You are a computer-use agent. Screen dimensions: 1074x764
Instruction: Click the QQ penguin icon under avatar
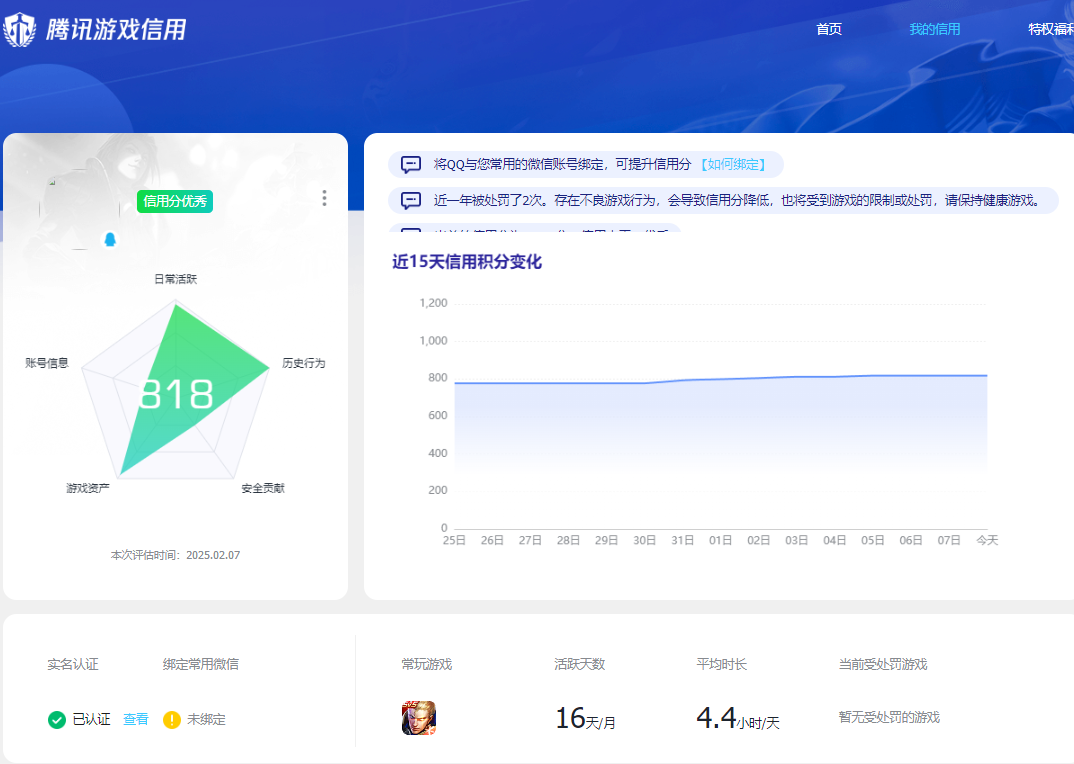[110, 239]
